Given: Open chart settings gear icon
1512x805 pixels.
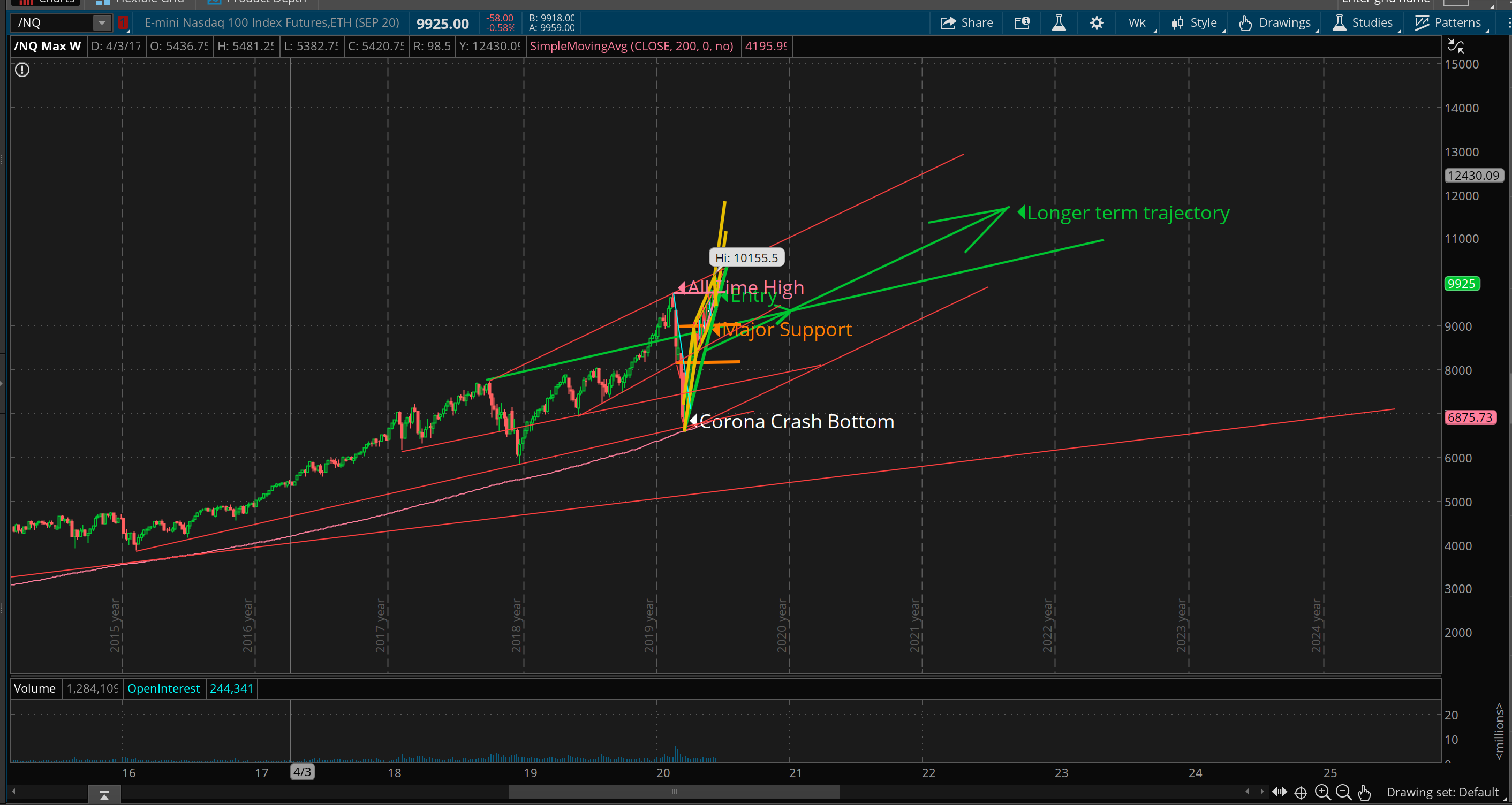Looking at the screenshot, I should pos(1096,23).
